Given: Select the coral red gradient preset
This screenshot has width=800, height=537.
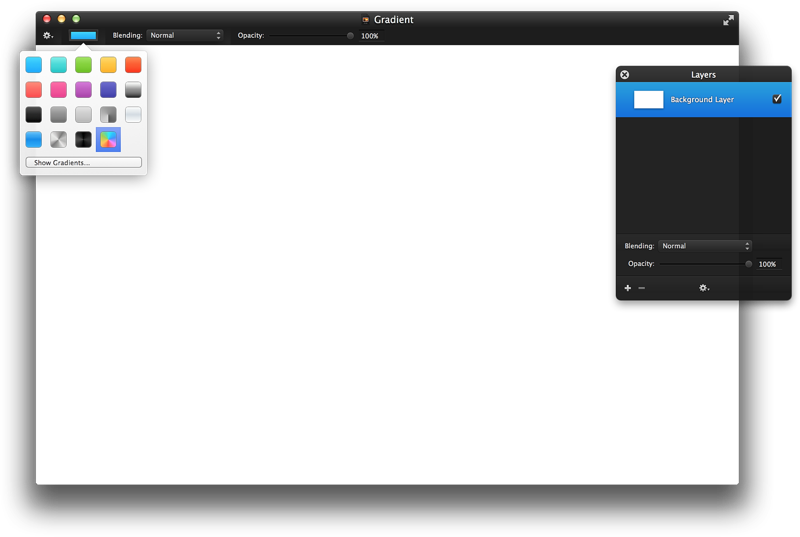Looking at the screenshot, I should [34, 90].
